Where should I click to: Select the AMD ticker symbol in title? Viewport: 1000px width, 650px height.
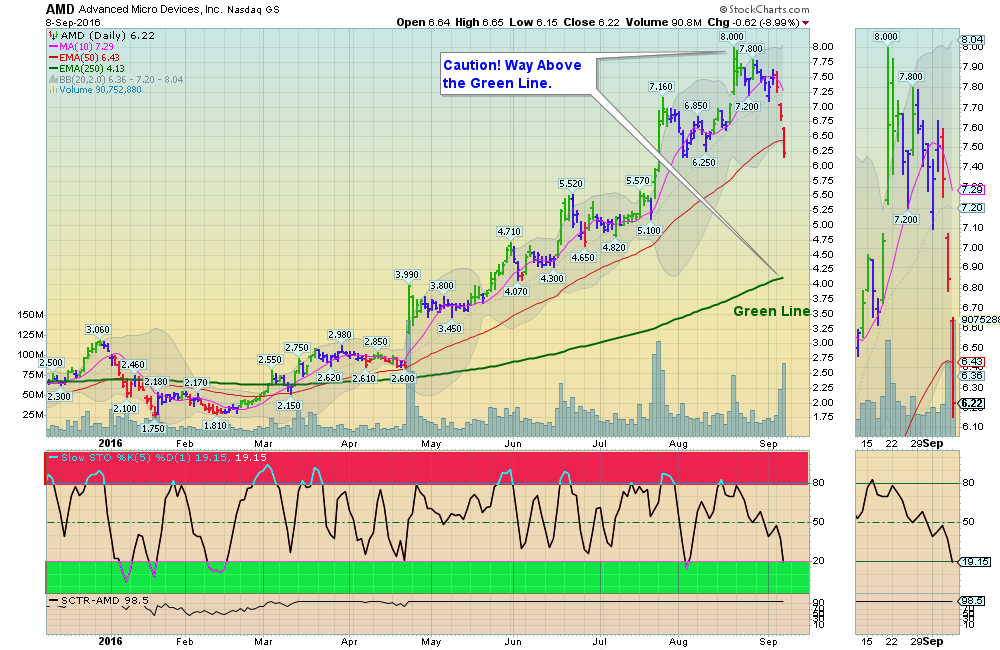[61, 10]
